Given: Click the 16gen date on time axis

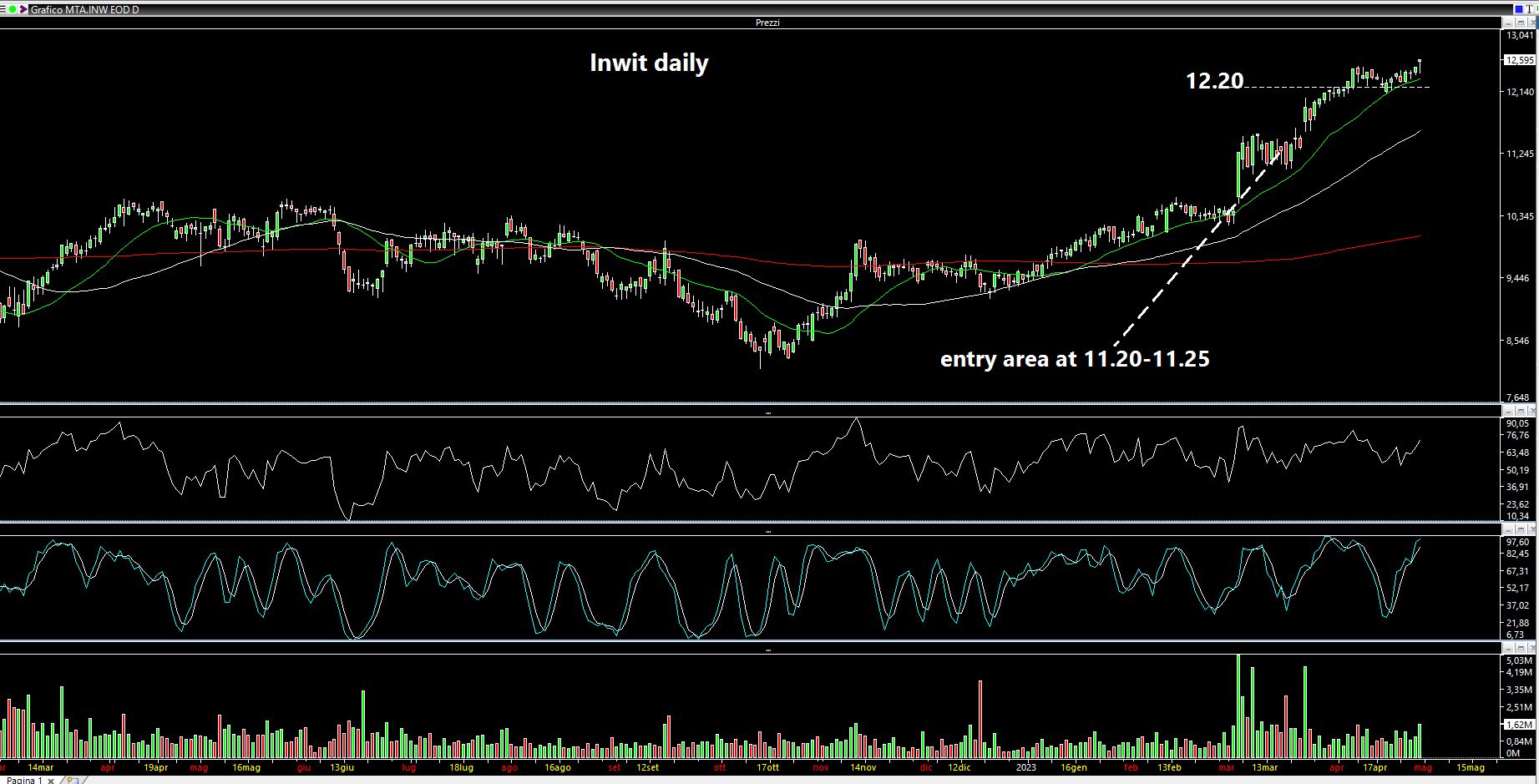Looking at the screenshot, I should click(x=1074, y=767).
